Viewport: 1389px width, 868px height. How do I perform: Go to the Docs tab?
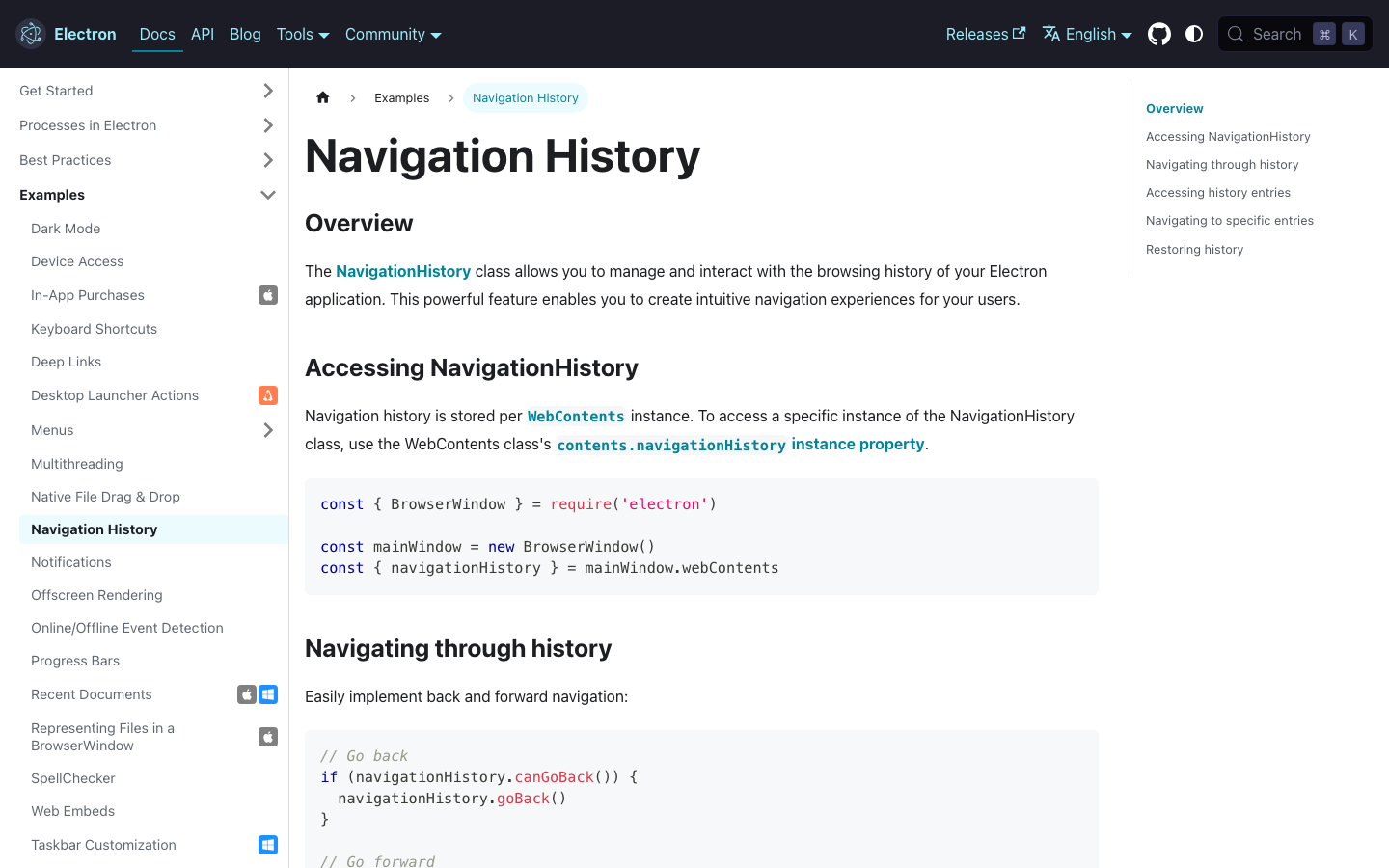(x=157, y=34)
